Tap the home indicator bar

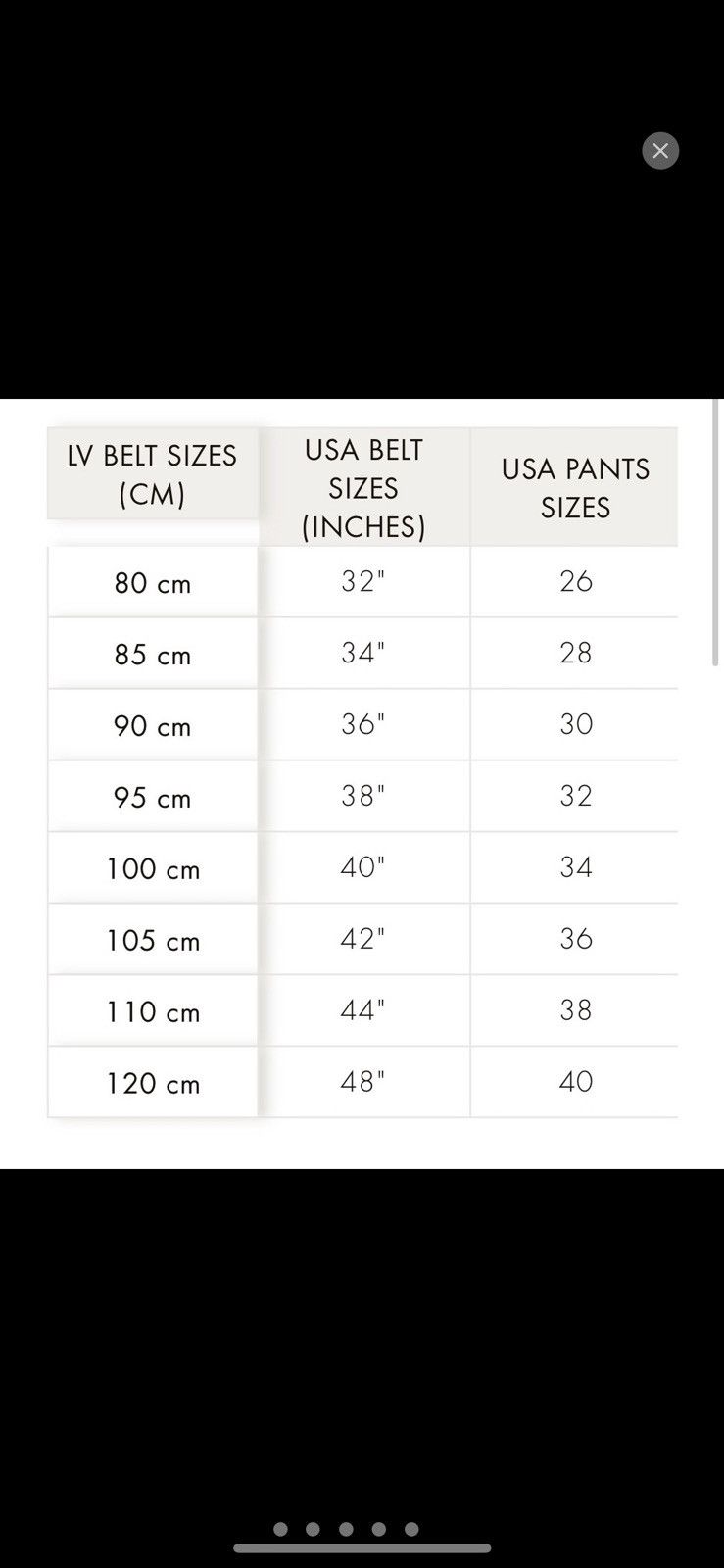click(362, 1548)
